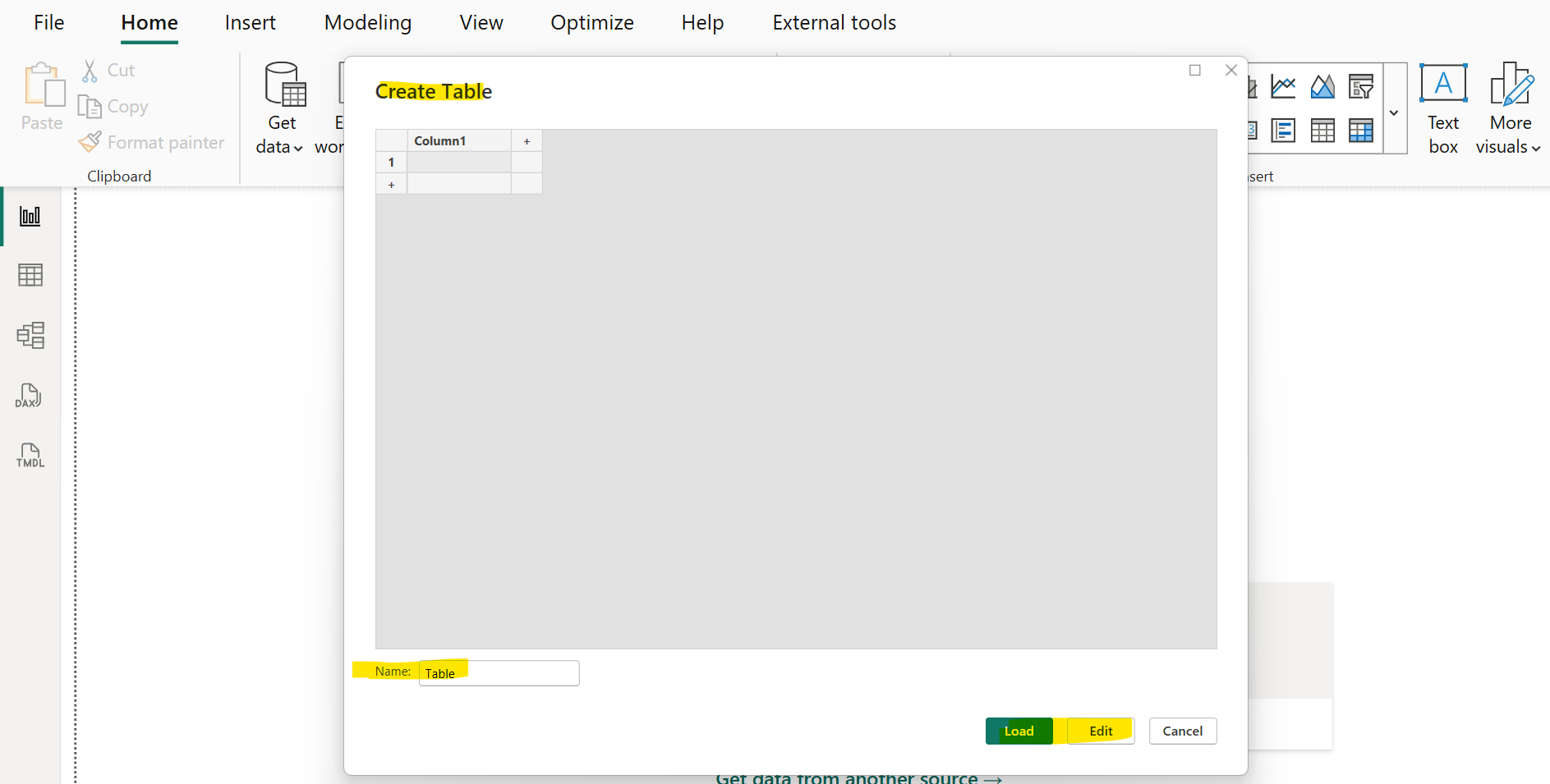Viewport: 1550px width, 784px height.
Task: Click the Load button
Action: click(1019, 731)
